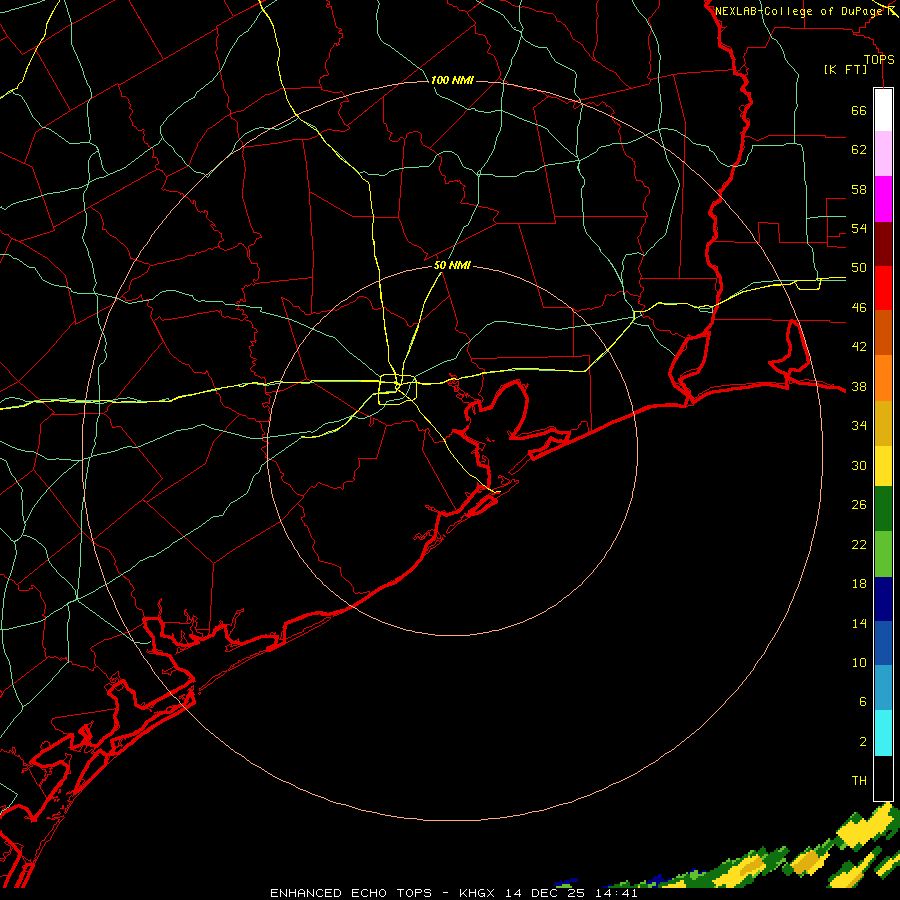Click the gold 38 kft legend swatch
The height and width of the screenshot is (900, 900).
pyautogui.click(x=883, y=423)
